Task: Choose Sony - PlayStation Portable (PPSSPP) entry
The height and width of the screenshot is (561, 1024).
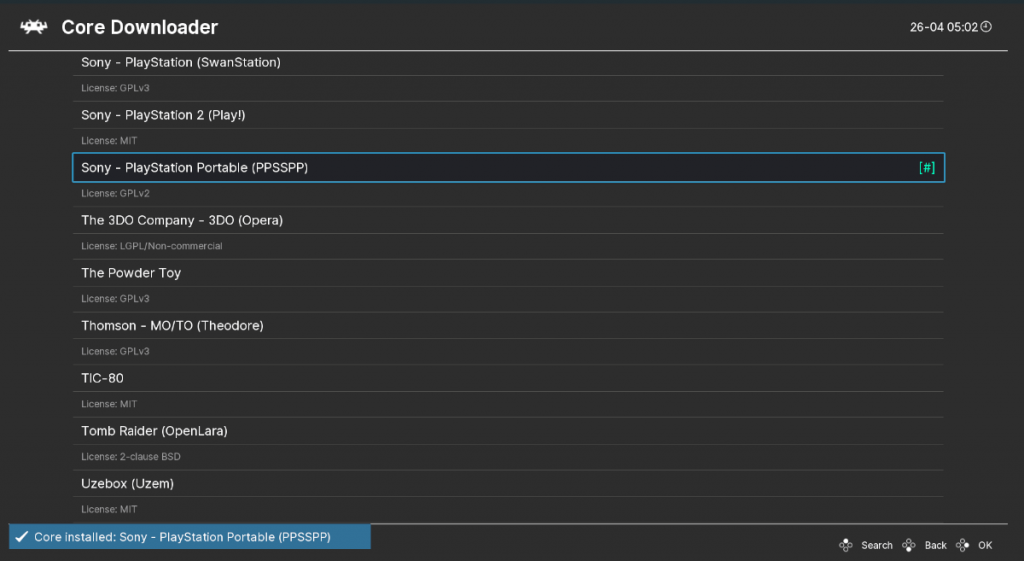Action: (194, 168)
